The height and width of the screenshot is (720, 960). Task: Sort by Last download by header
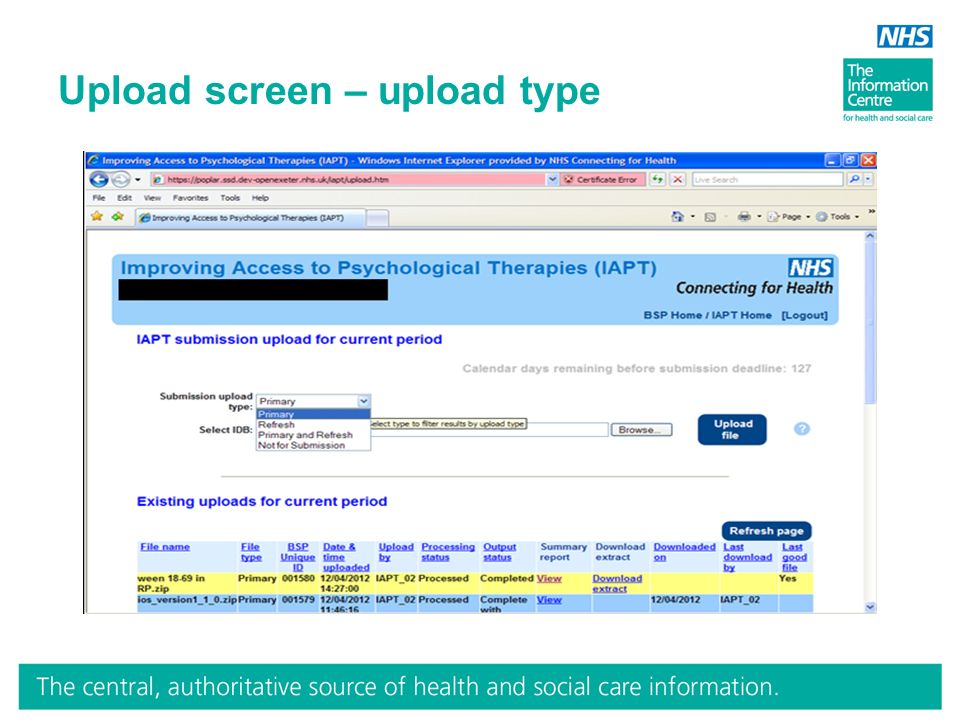[x=747, y=557]
